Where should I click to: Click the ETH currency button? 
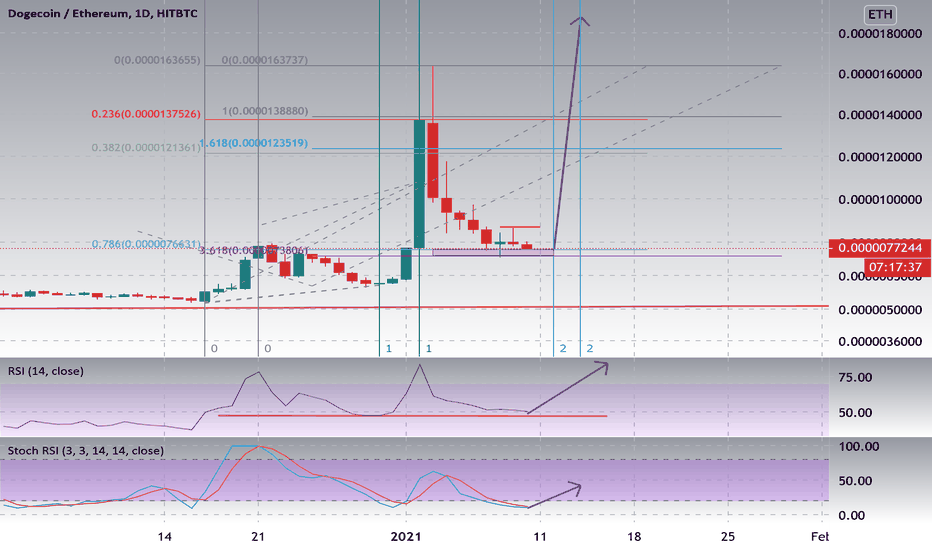pyautogui.click(x=880, y=14)
